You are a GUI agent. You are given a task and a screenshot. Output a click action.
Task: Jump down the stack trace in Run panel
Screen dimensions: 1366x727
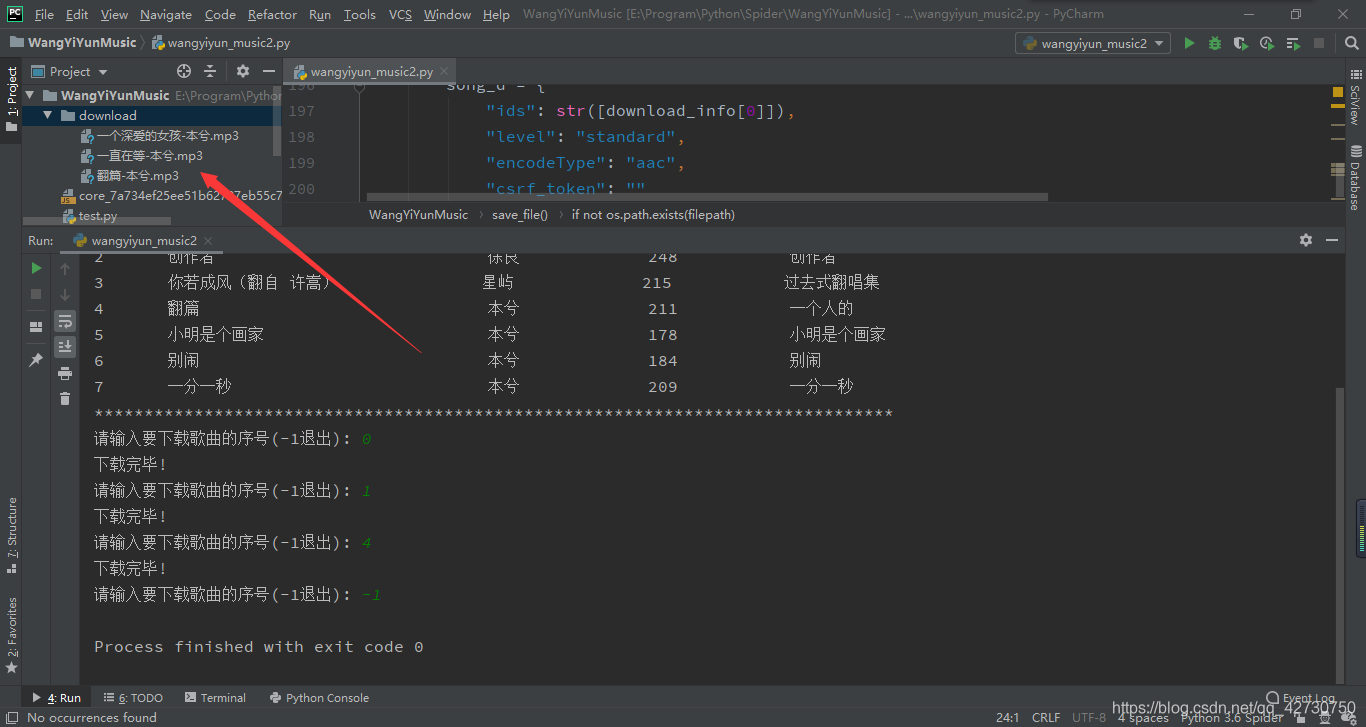point(65,294)
